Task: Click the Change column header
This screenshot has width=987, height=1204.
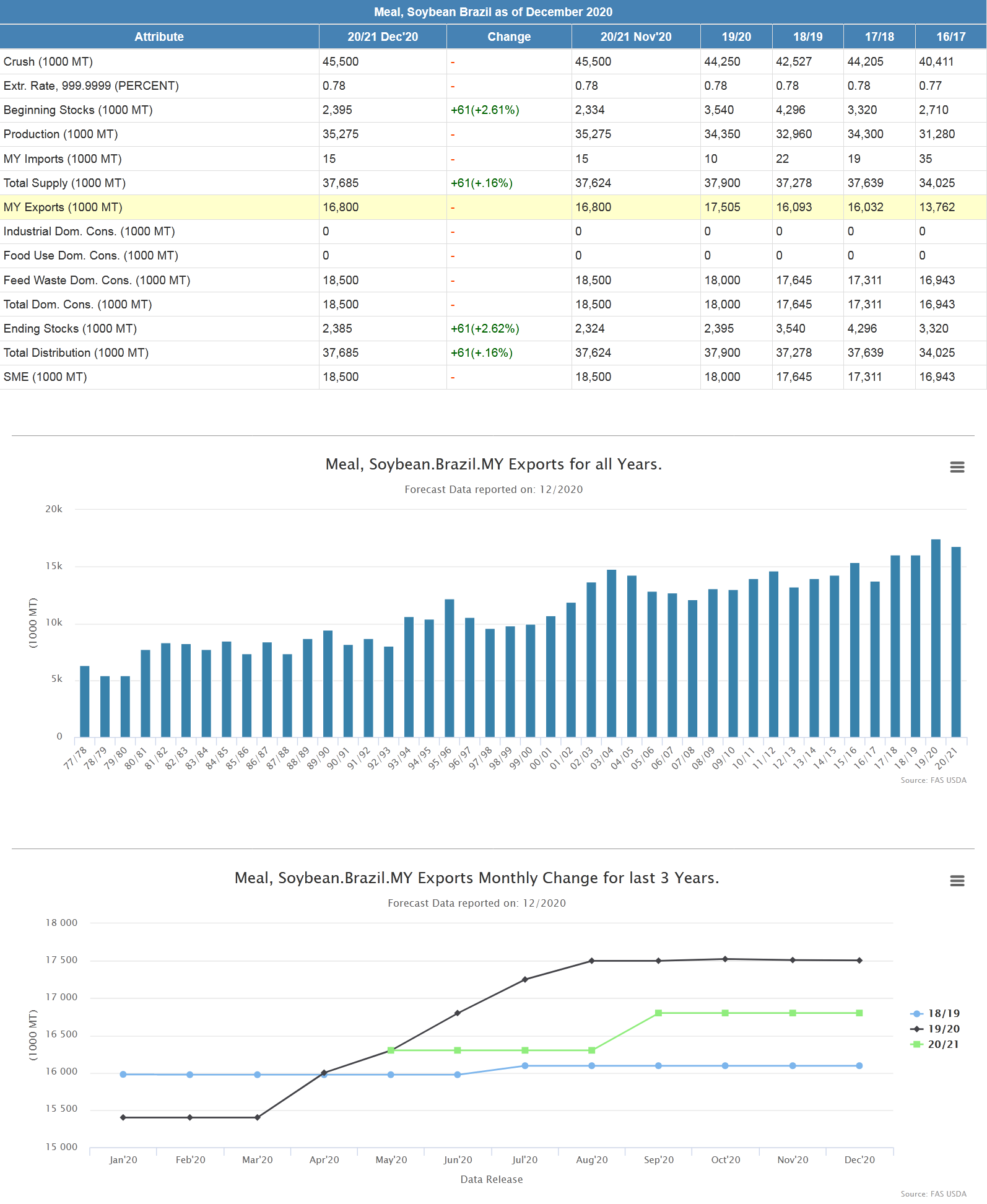Action: pos(509,37)
